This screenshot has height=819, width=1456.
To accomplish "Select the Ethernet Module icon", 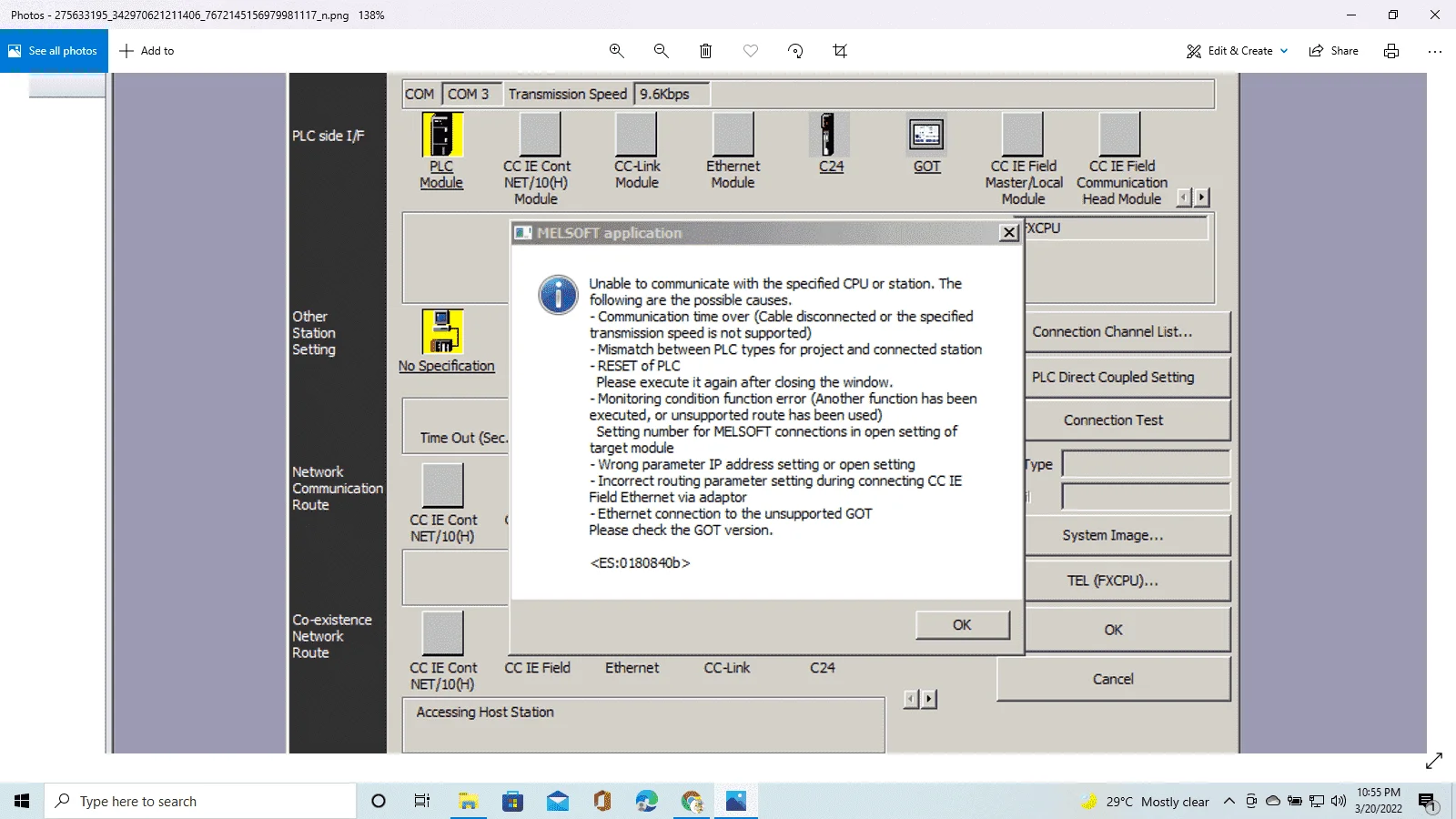I will coord(733,135).
